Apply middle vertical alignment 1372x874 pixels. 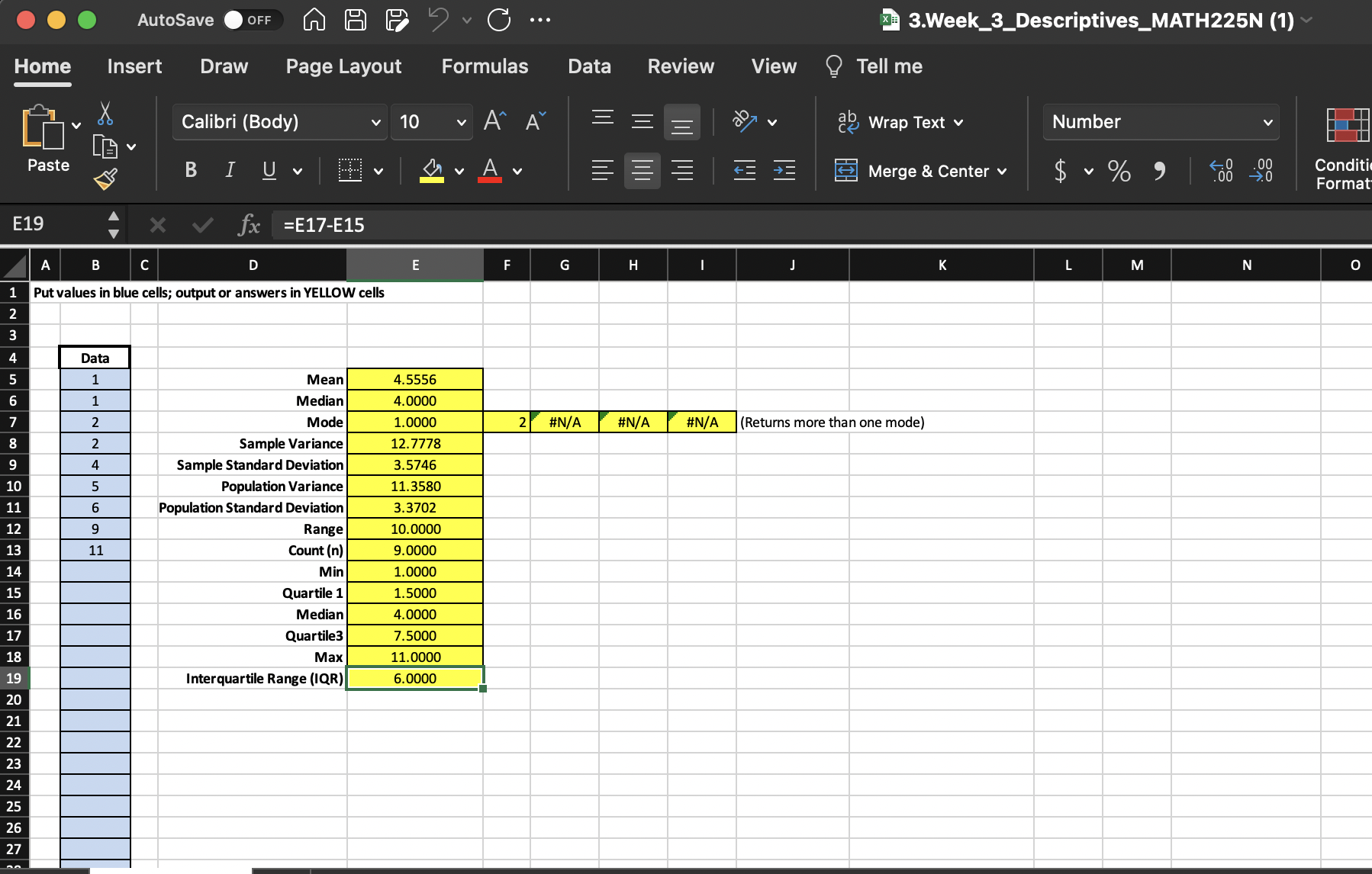tap(643, 121)
